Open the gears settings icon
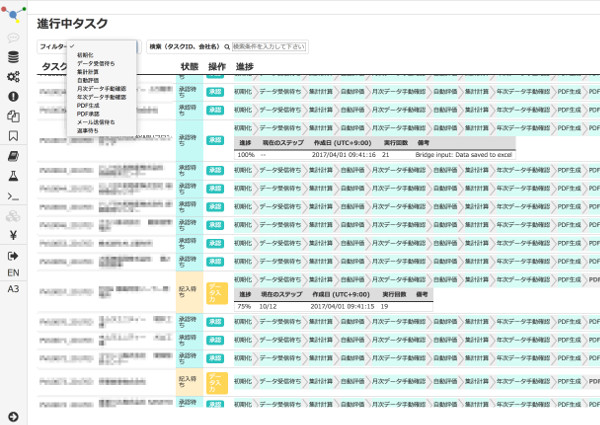The height and width of the screenshot is (425, 600). pos(13,77)
